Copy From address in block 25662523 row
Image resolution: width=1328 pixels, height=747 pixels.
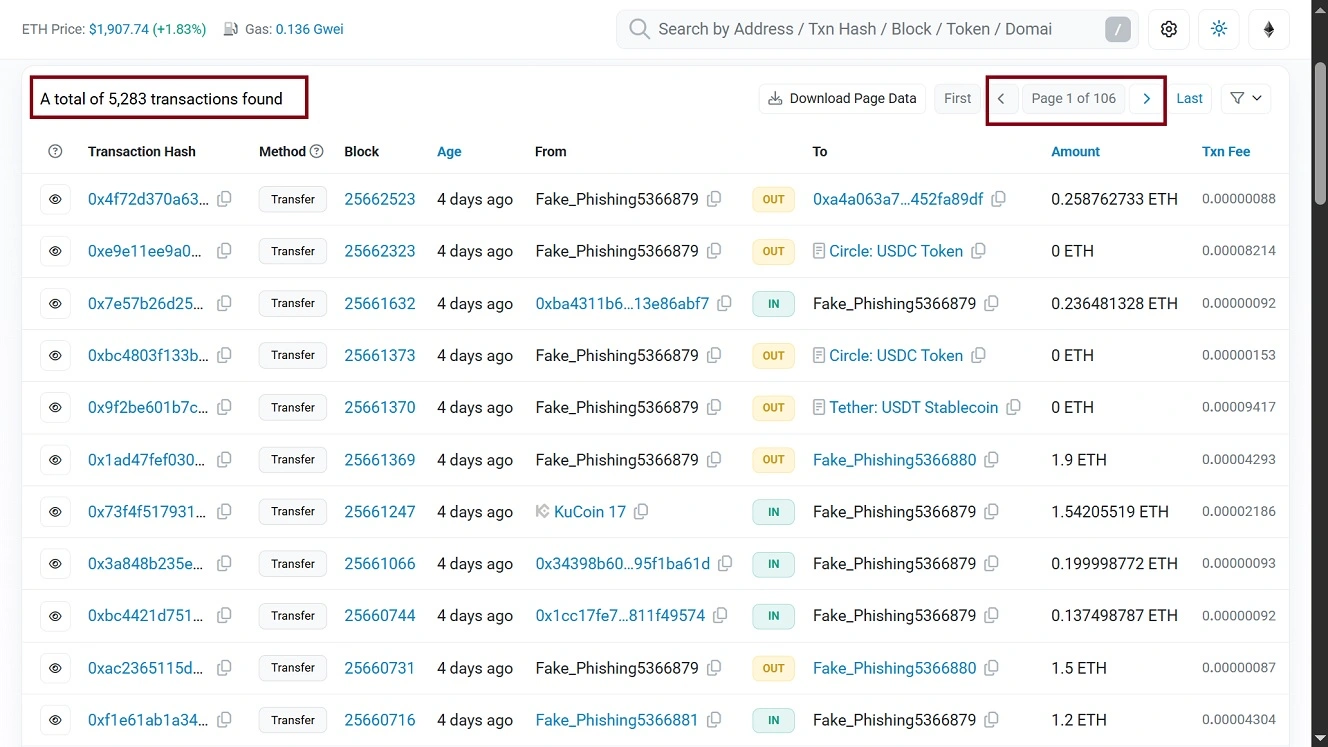tap(714, 199)
